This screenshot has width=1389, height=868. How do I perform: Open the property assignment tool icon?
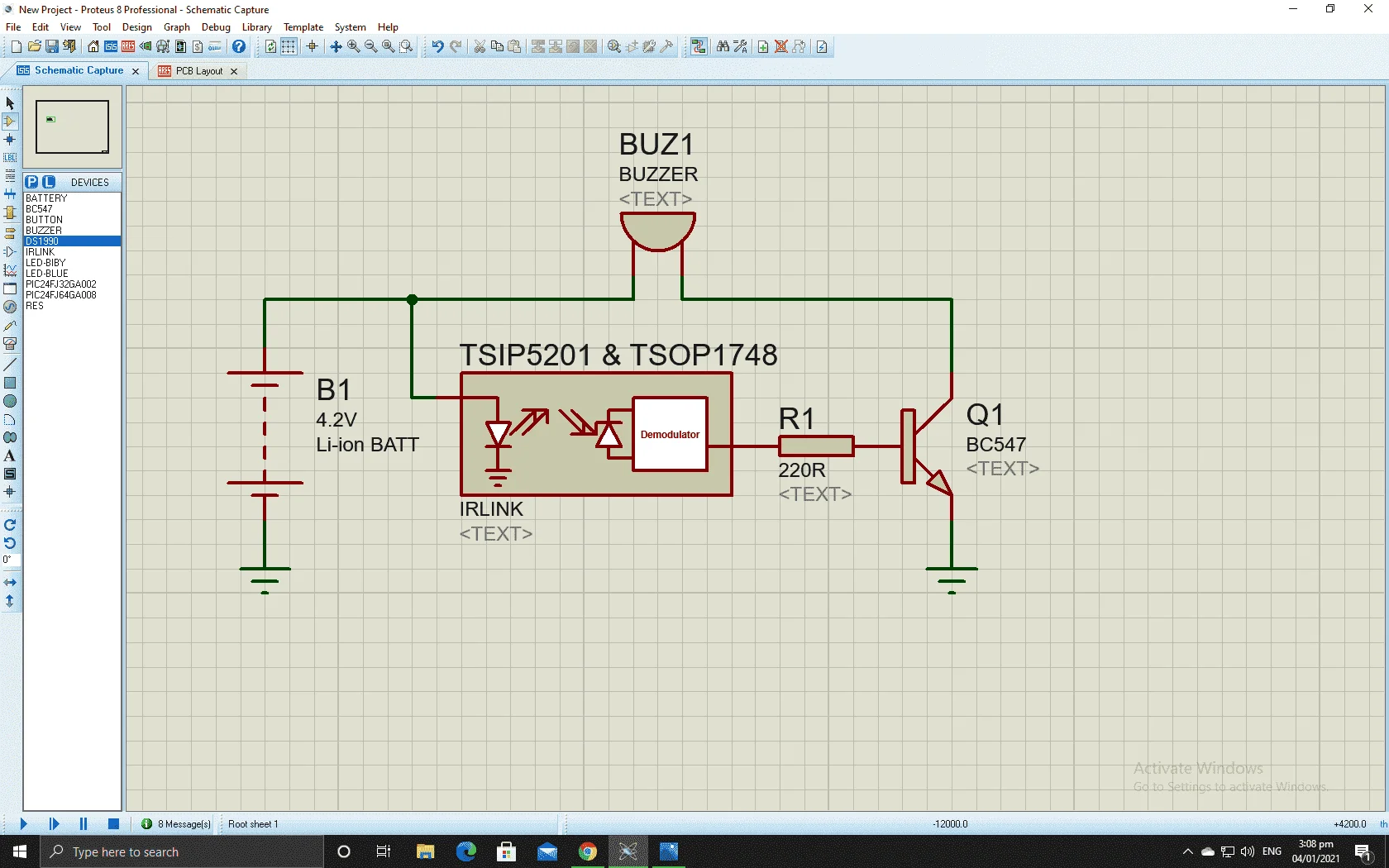[740, 47]
